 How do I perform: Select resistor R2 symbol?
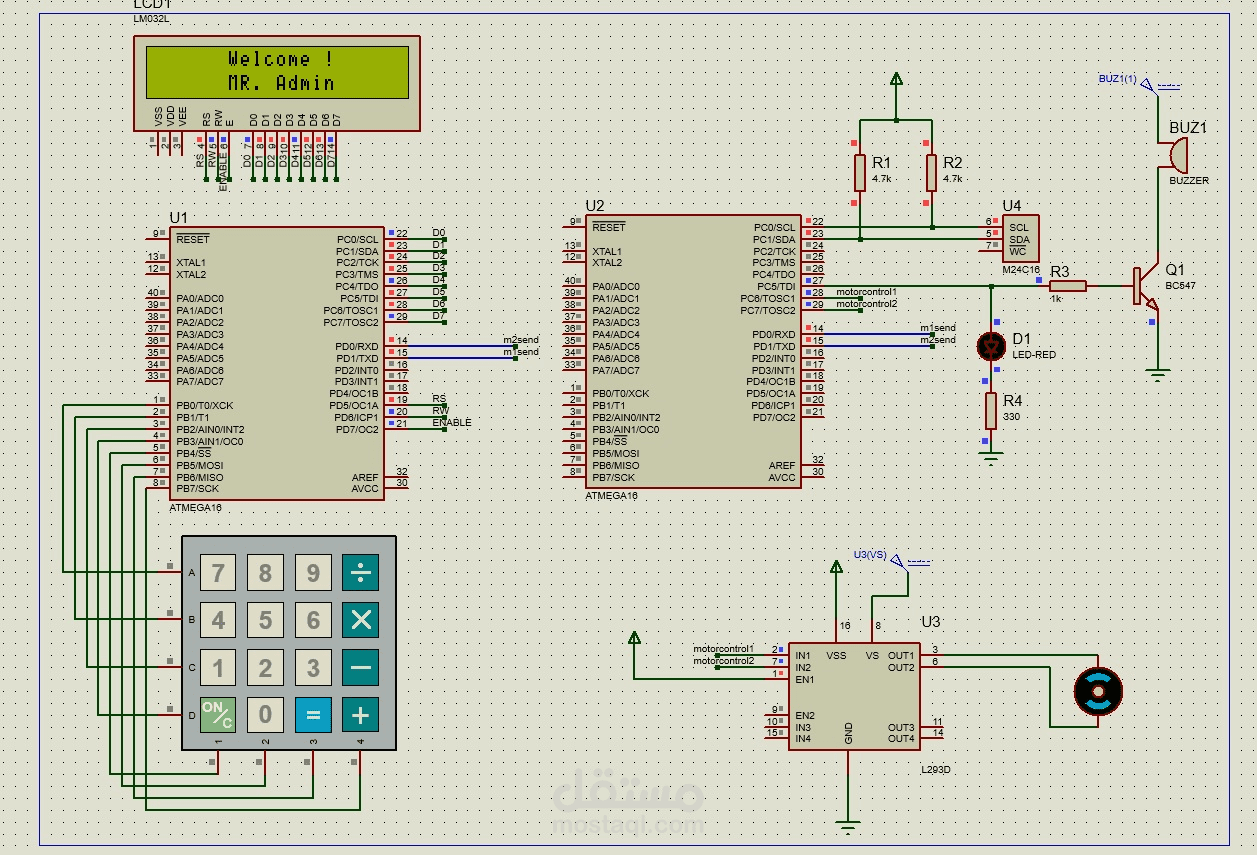[931, 173]
